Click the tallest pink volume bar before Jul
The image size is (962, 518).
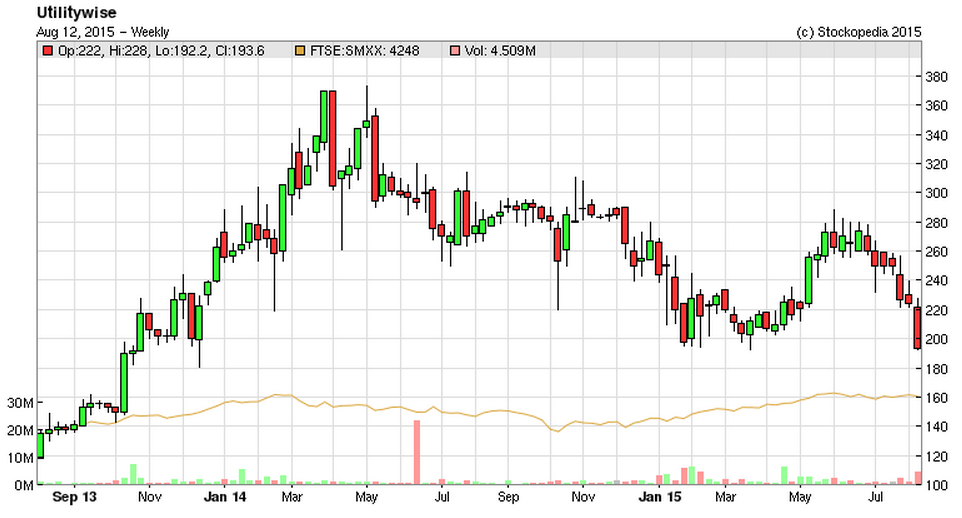[x=417, y=452]
